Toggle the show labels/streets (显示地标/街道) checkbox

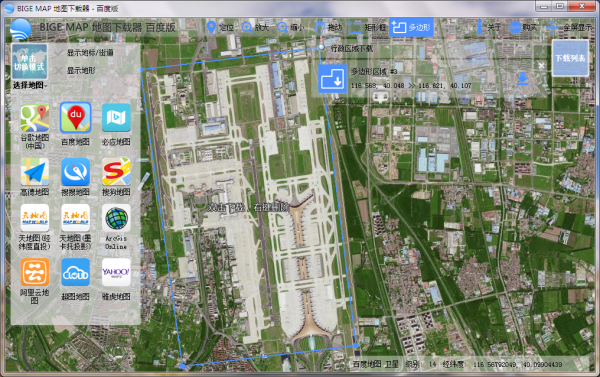(59, 52)
